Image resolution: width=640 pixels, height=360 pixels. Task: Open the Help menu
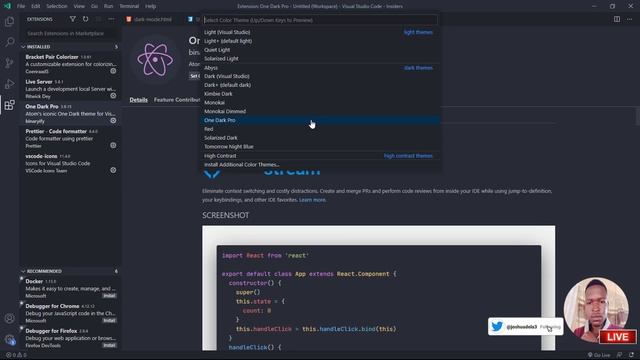pos(151,6)
